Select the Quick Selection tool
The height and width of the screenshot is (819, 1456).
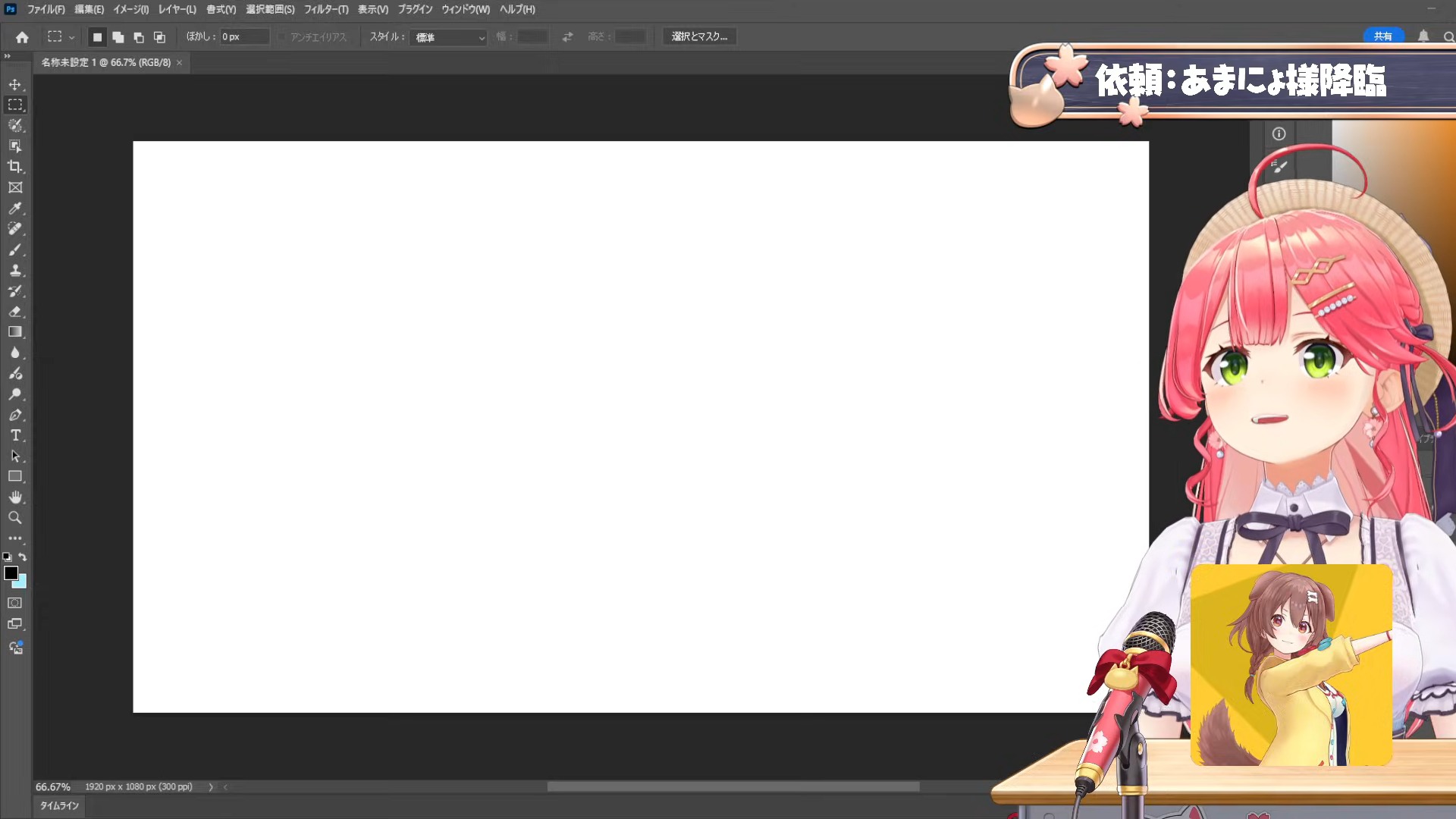pyautogui.click(x=15, y=125)
